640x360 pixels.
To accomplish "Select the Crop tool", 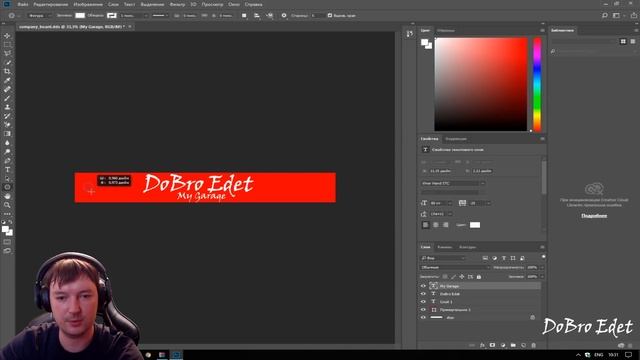I will point(7,71).
